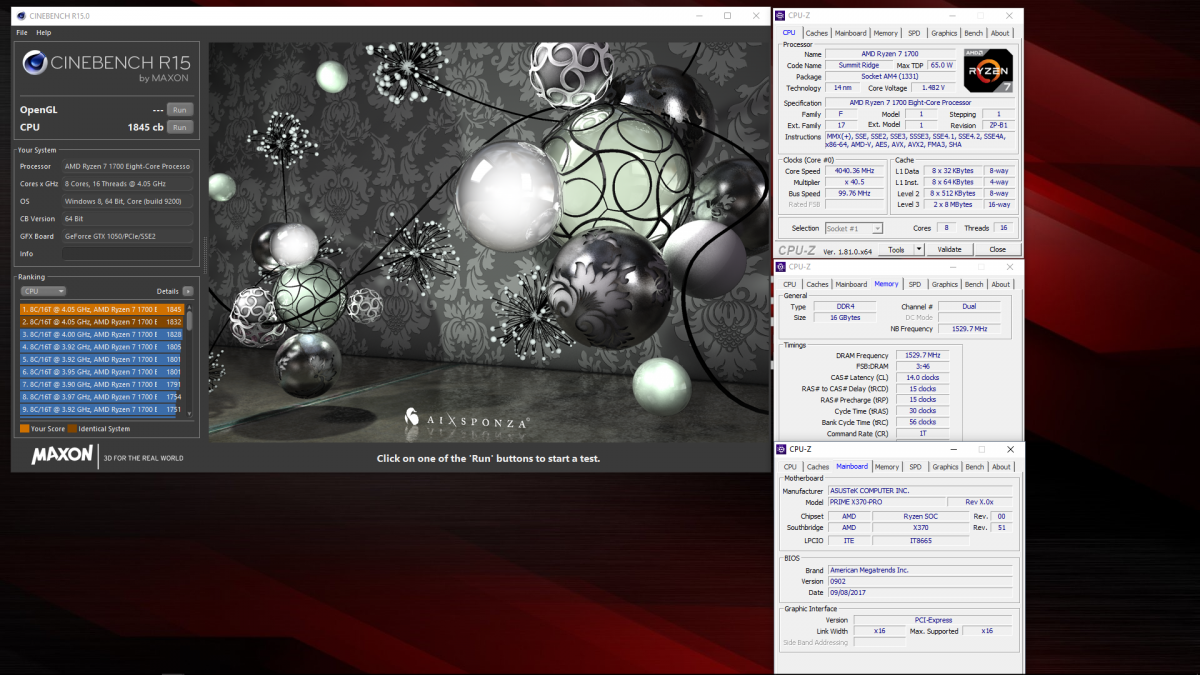
Task: Open SPD tab in bottom CPU-Z window
Action: point(914,467)
